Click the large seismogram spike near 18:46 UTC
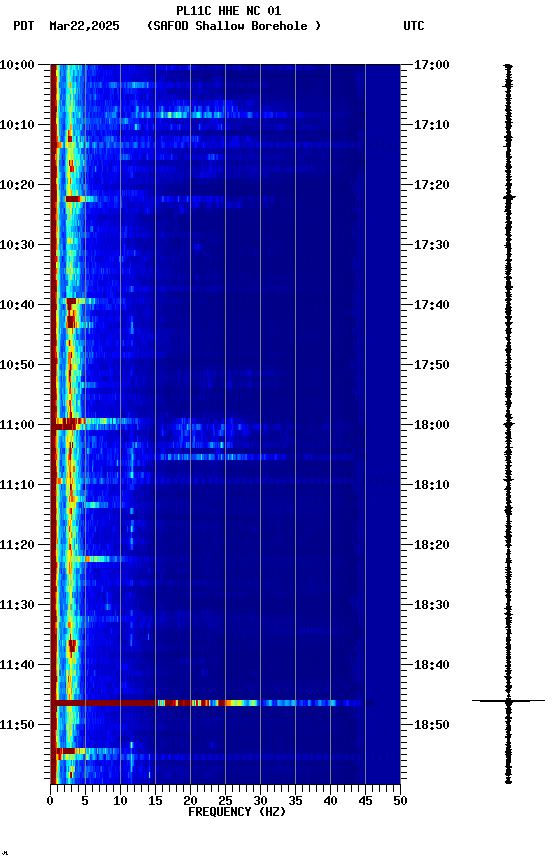The width and height of the screenshot is (552, 864). (508, 701)
